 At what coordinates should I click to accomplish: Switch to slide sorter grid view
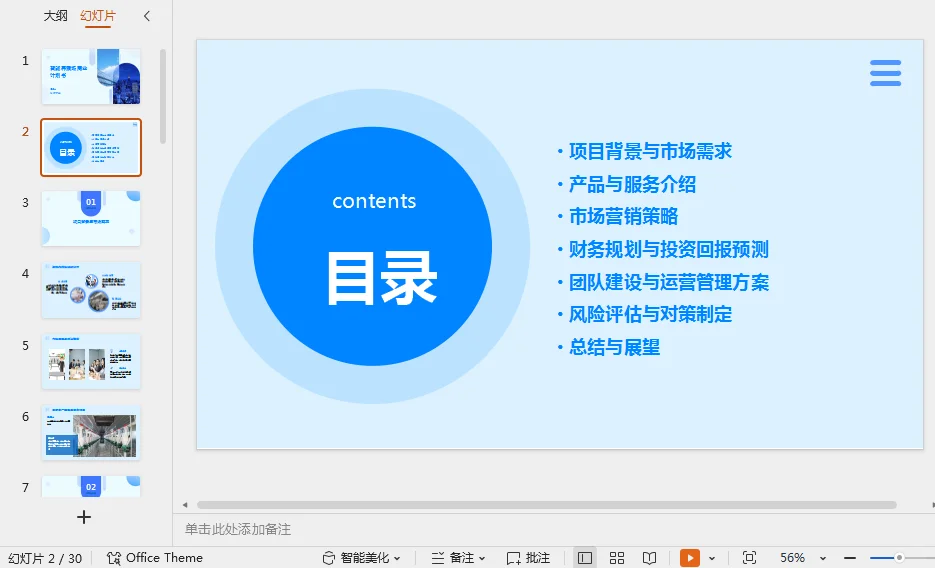tap(617, 558)
